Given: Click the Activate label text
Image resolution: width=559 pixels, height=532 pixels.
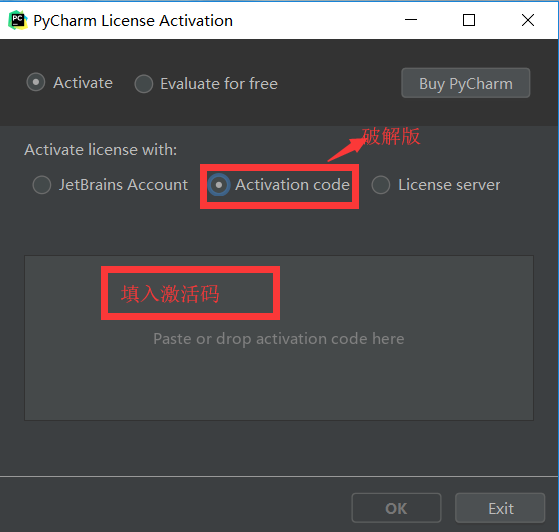Looking at the screenshot, I should (x=83, y=83).
